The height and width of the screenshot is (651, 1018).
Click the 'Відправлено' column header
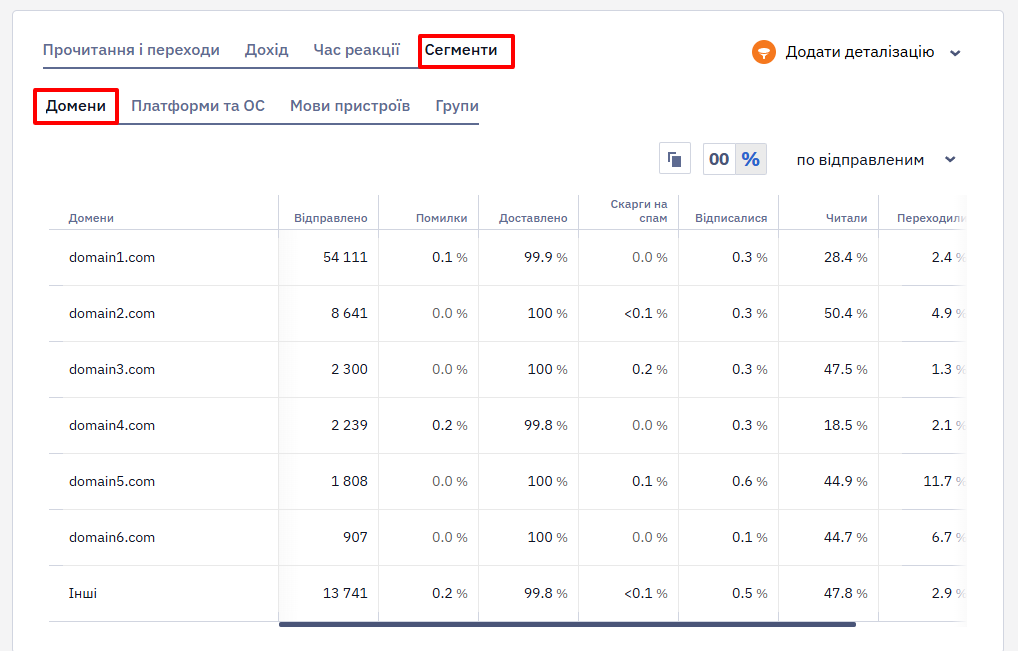pyautogui.click(x=330, y=218)
